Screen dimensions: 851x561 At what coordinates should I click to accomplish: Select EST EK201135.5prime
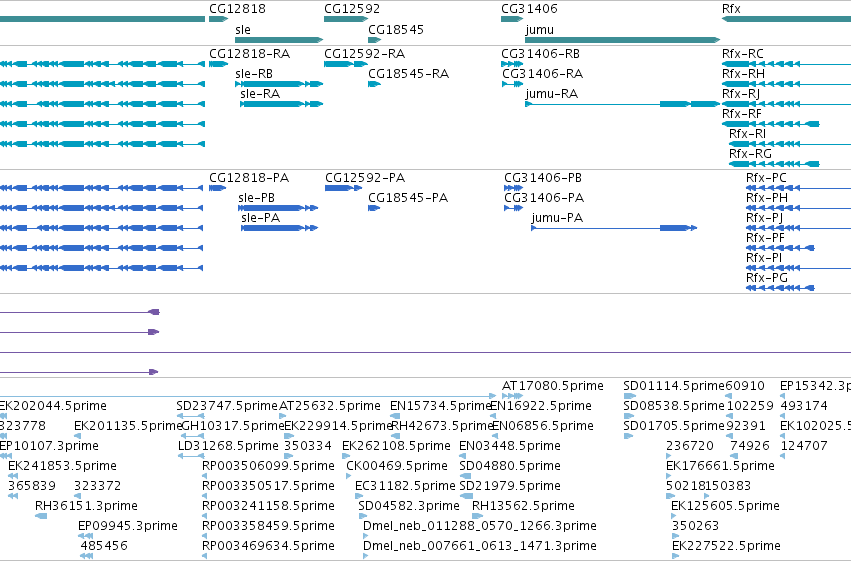(128, 426)
